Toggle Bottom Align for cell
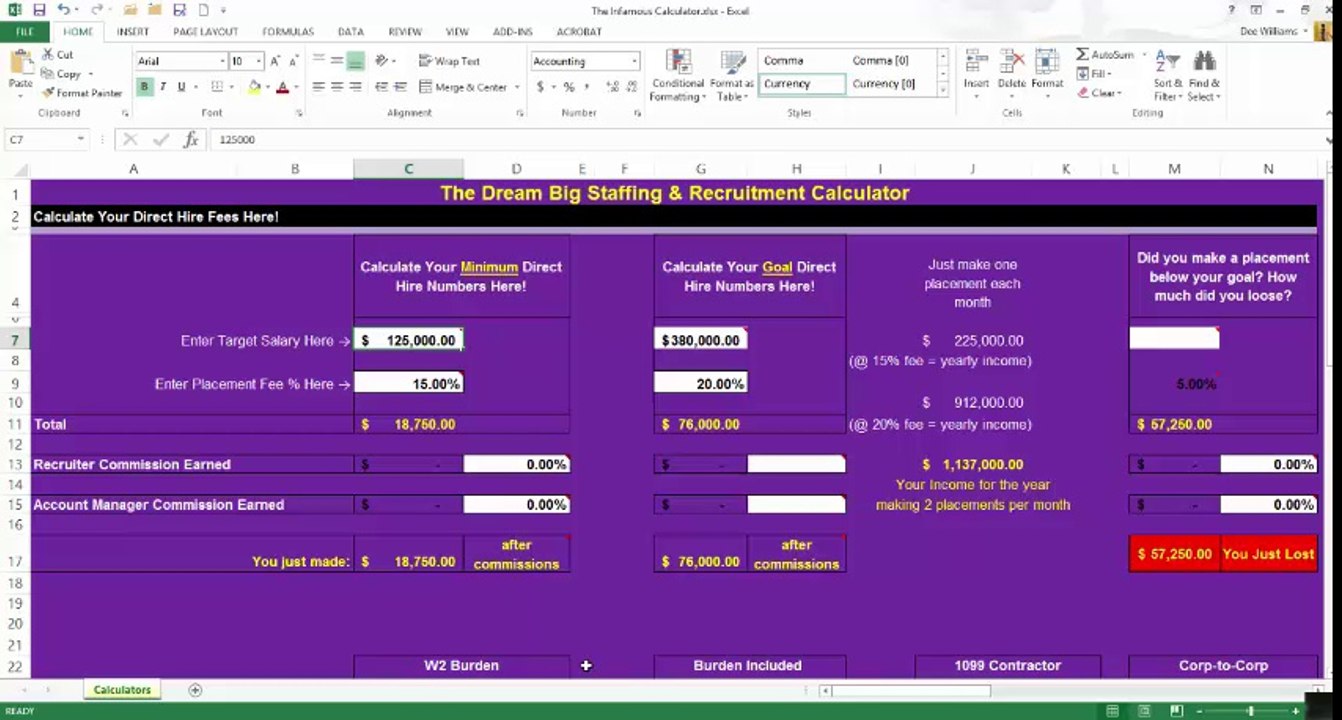 355,61
